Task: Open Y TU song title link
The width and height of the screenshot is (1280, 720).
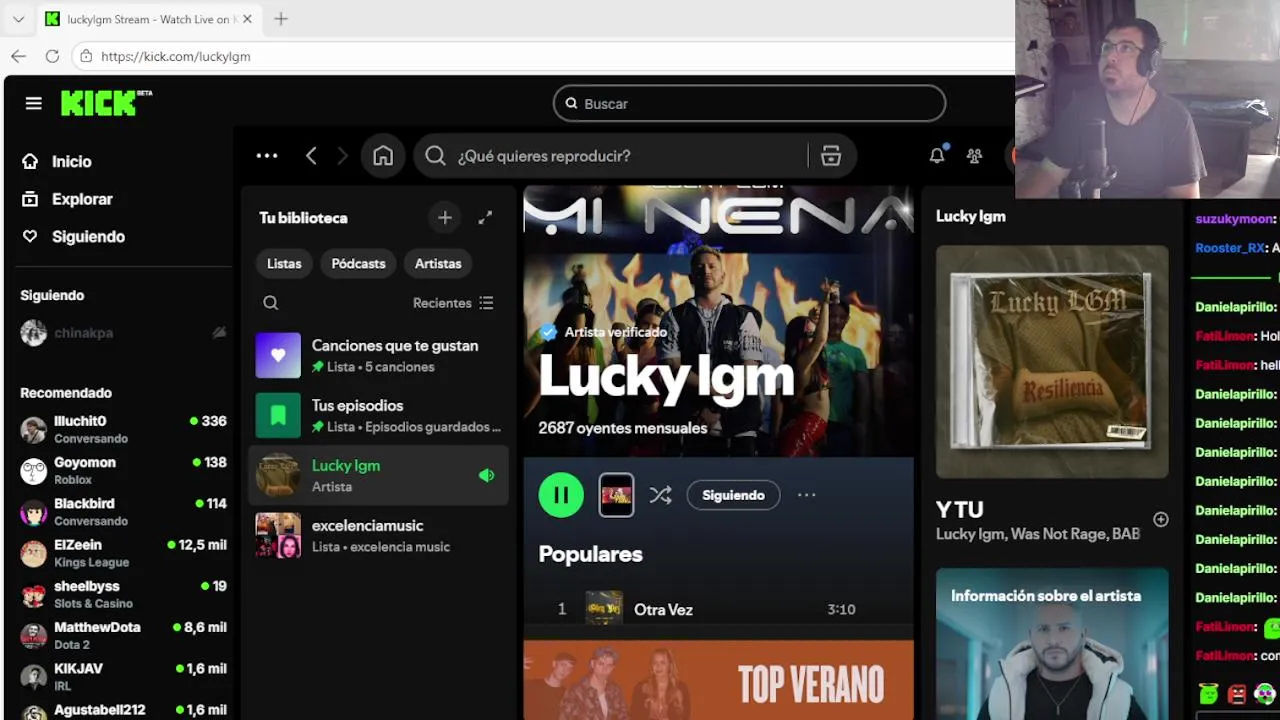Action: 960,509
